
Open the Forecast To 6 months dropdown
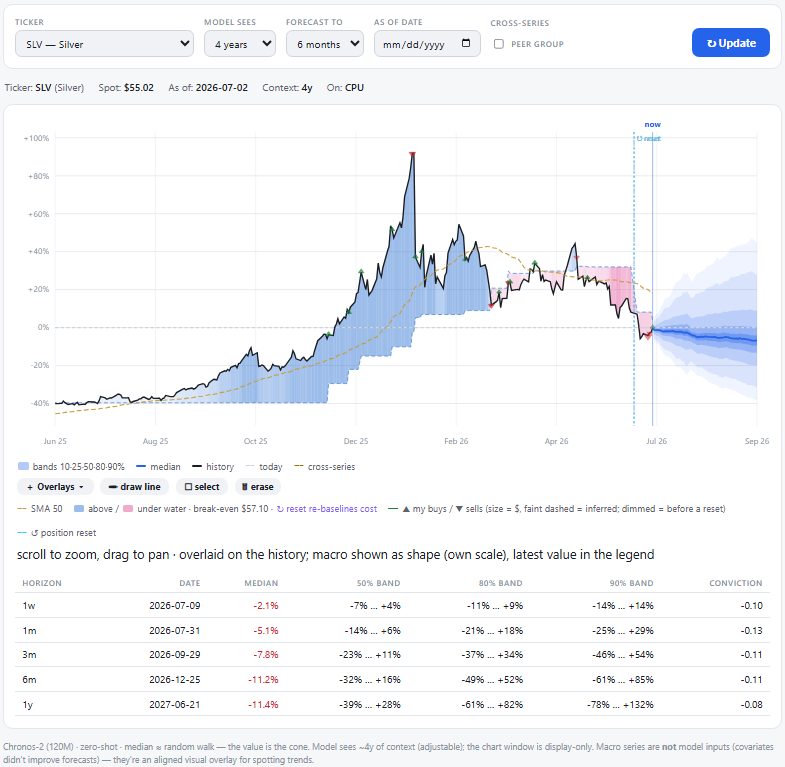(x=325, y=44)
